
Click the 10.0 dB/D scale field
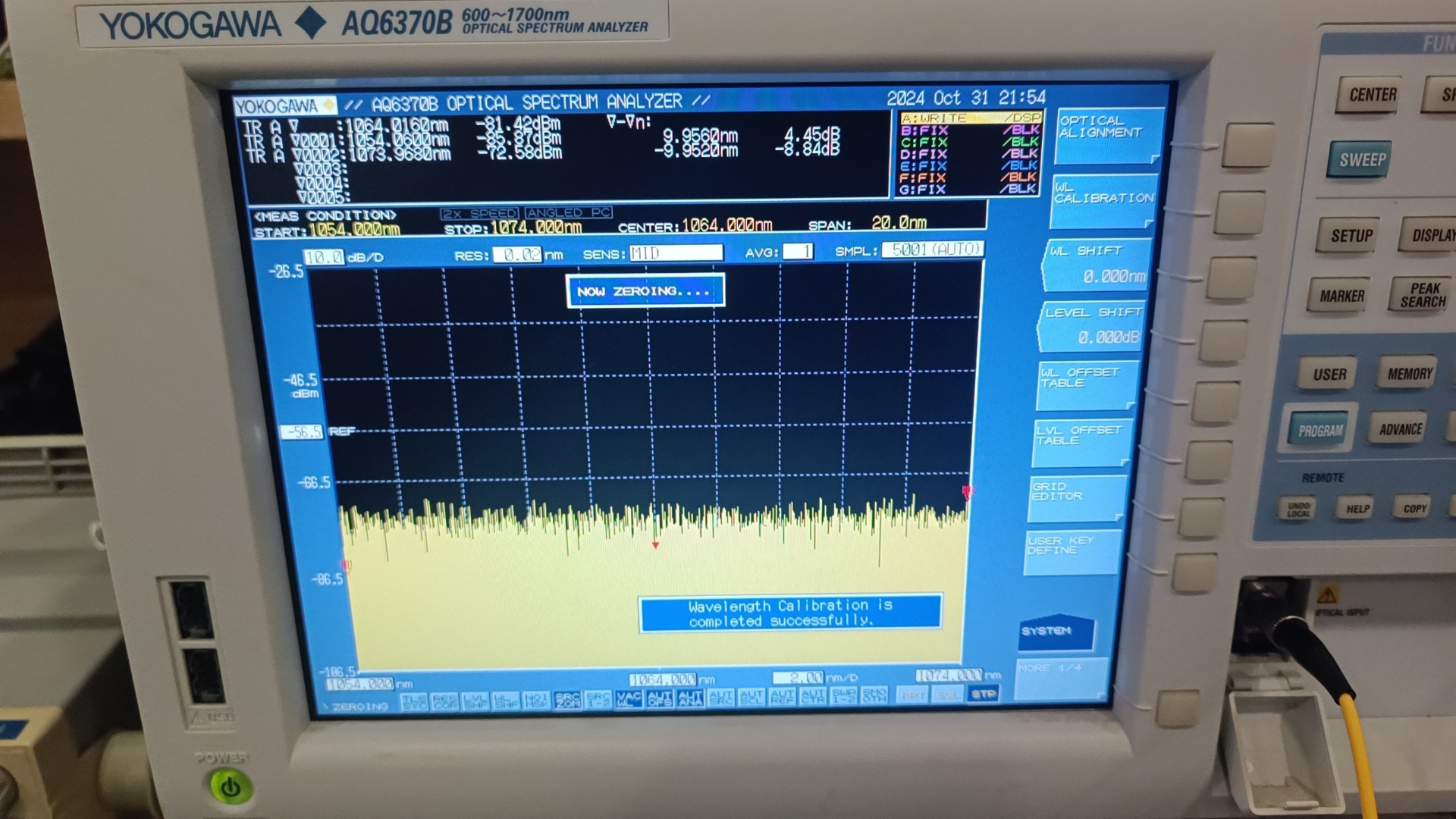coord(324,258)
